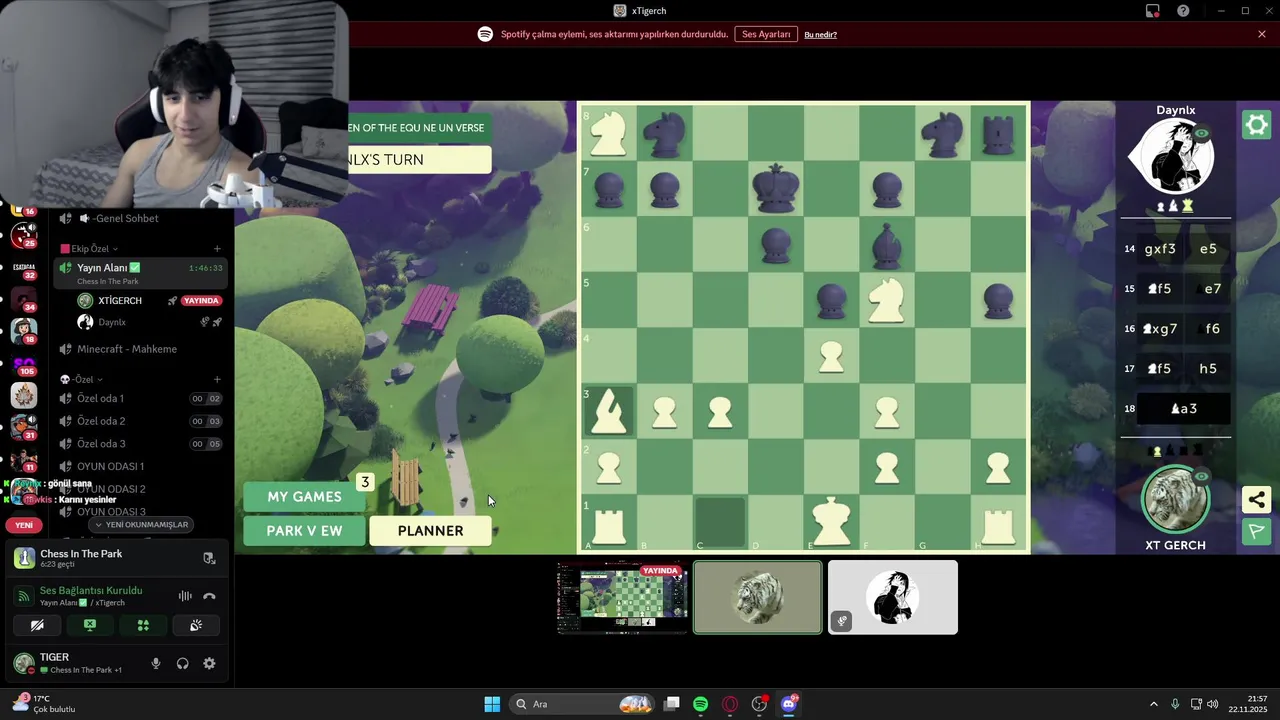Screen dimensions: 1280x720
Task: Click move 18 bishop a3 in move list
Action: pos(1183,409)
